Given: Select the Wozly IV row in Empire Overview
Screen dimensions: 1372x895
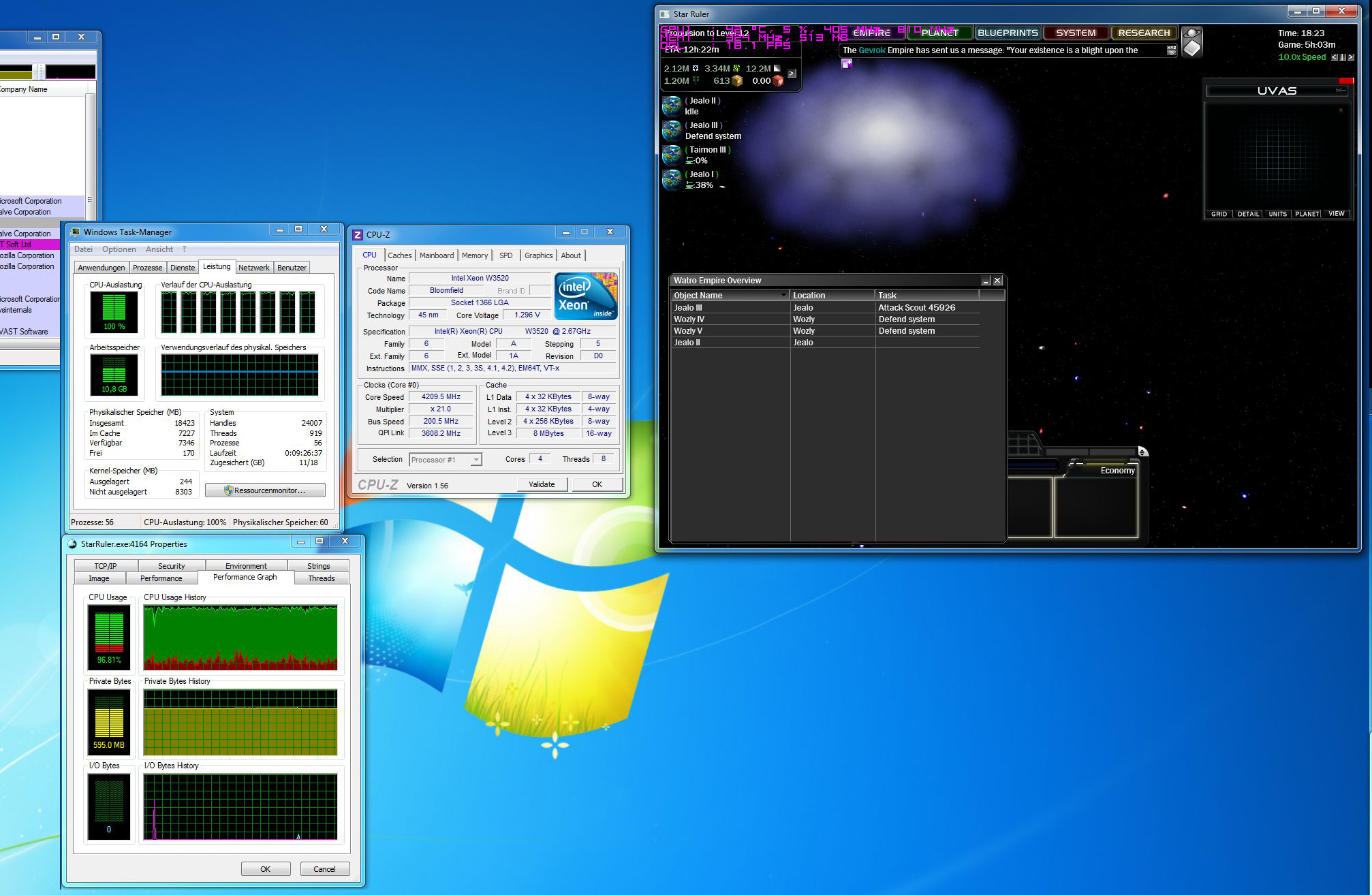Looking at the screenshot, I should tap(825, 319).
